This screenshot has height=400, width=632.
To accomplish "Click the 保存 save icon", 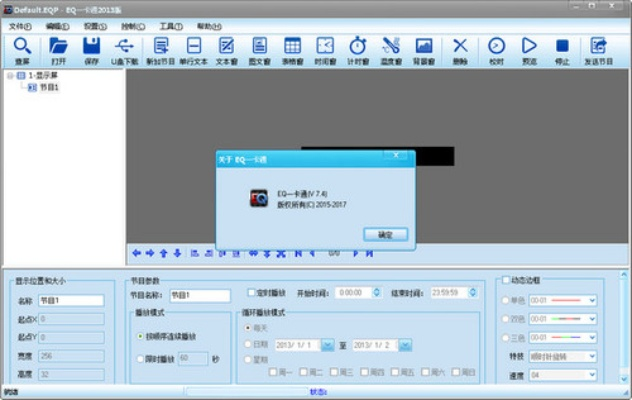I will tap(91, 50).
